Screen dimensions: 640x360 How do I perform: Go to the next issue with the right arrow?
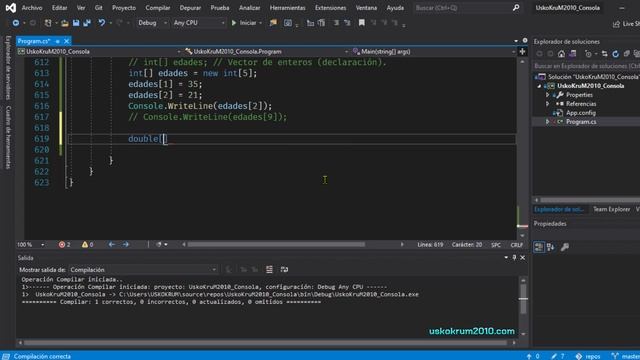pyautogui.click(x=125, y=244)
